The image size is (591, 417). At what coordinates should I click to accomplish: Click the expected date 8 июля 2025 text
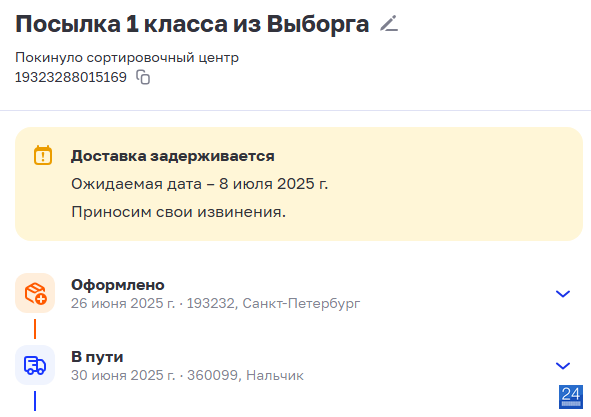(274, 184)
